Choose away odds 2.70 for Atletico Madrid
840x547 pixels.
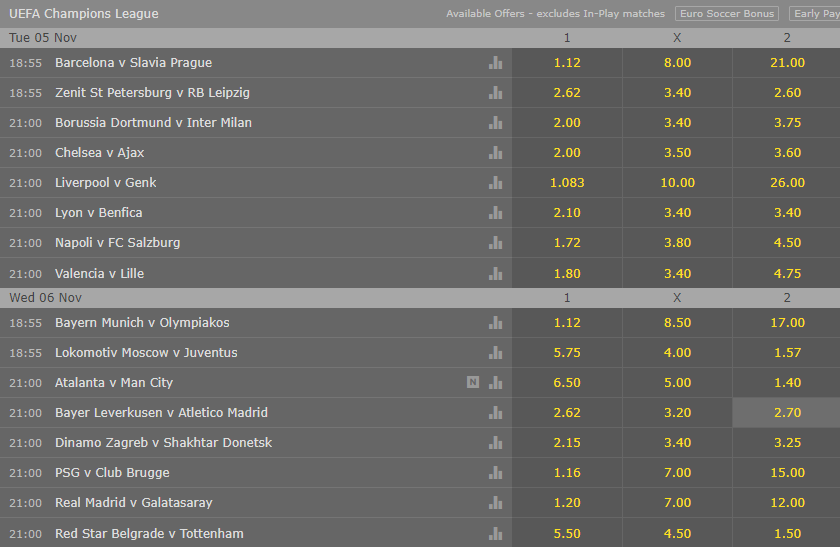click(787, 412)
